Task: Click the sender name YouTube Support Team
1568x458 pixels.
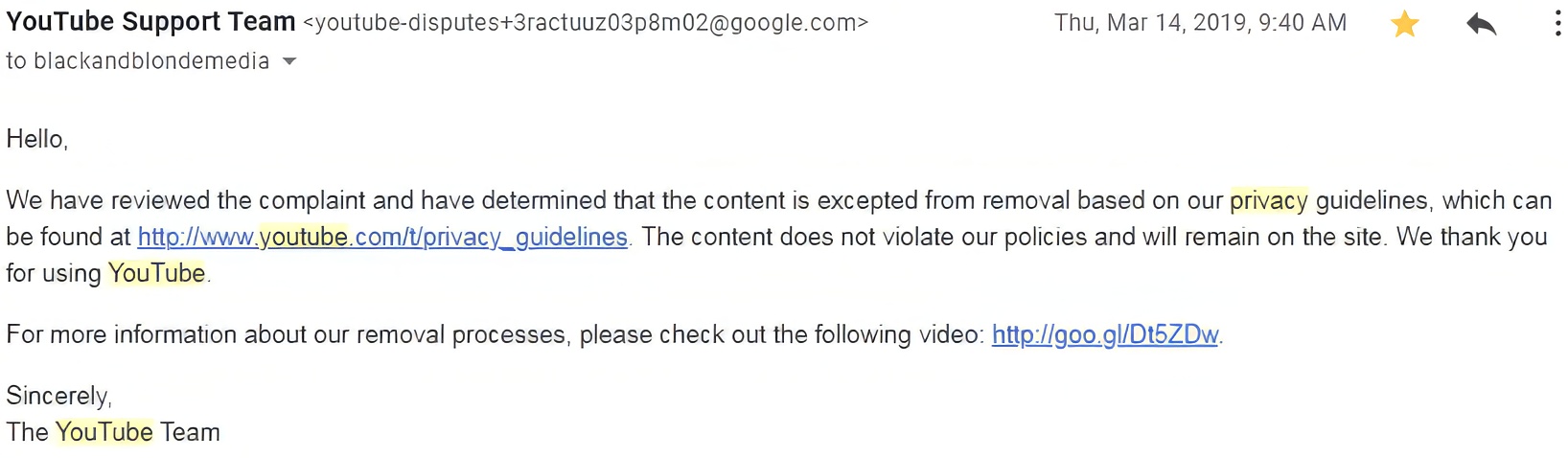Action: tap(150, 22)
